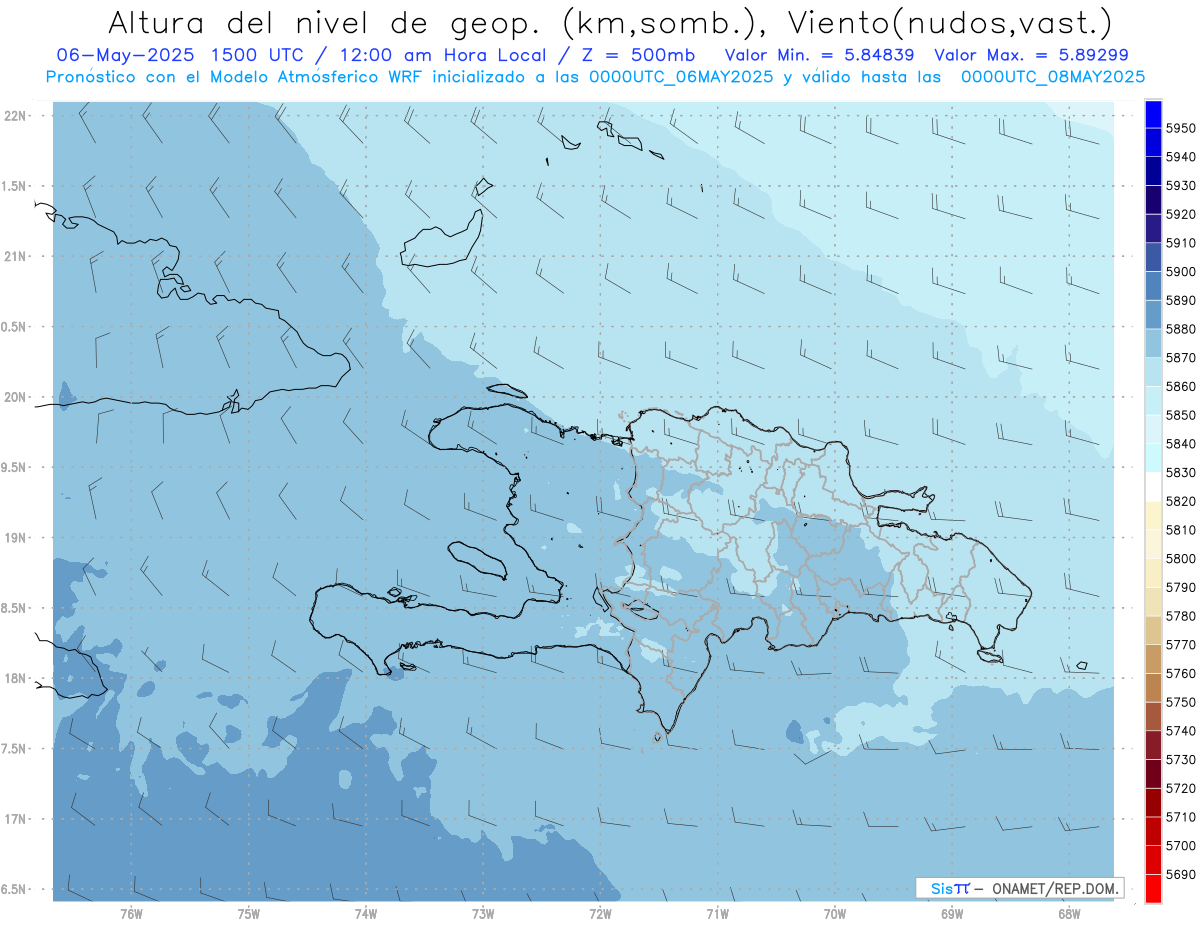1200x927 pixels.
Task: Click the '76W' longitude label
Action: tap(131, 914)
